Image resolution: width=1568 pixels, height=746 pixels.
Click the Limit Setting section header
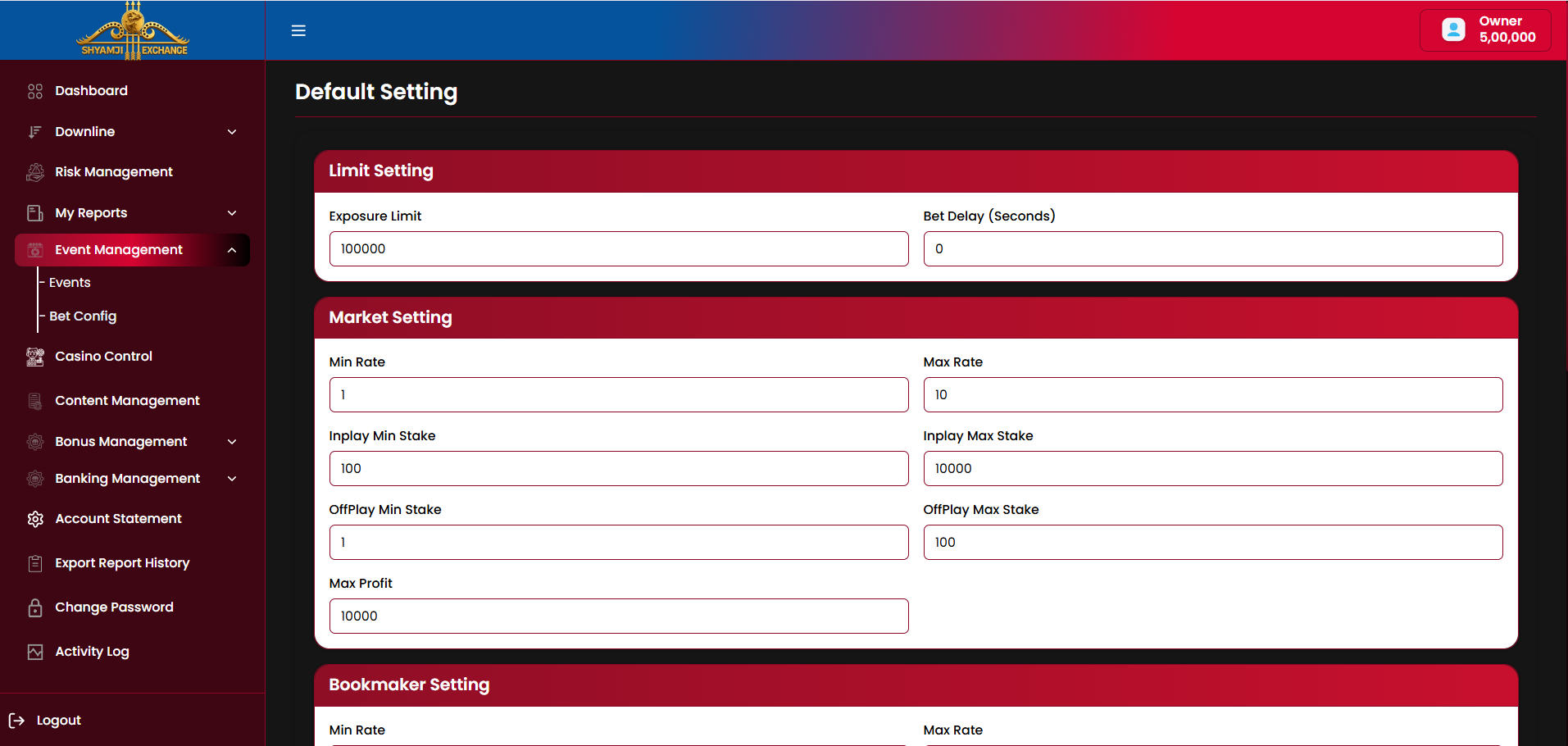tap(916, 171)
